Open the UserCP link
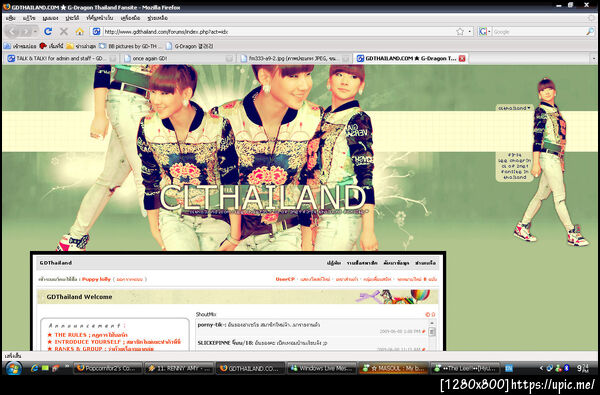Viewport: 600px width, 395px height. (x=285, y=279)
